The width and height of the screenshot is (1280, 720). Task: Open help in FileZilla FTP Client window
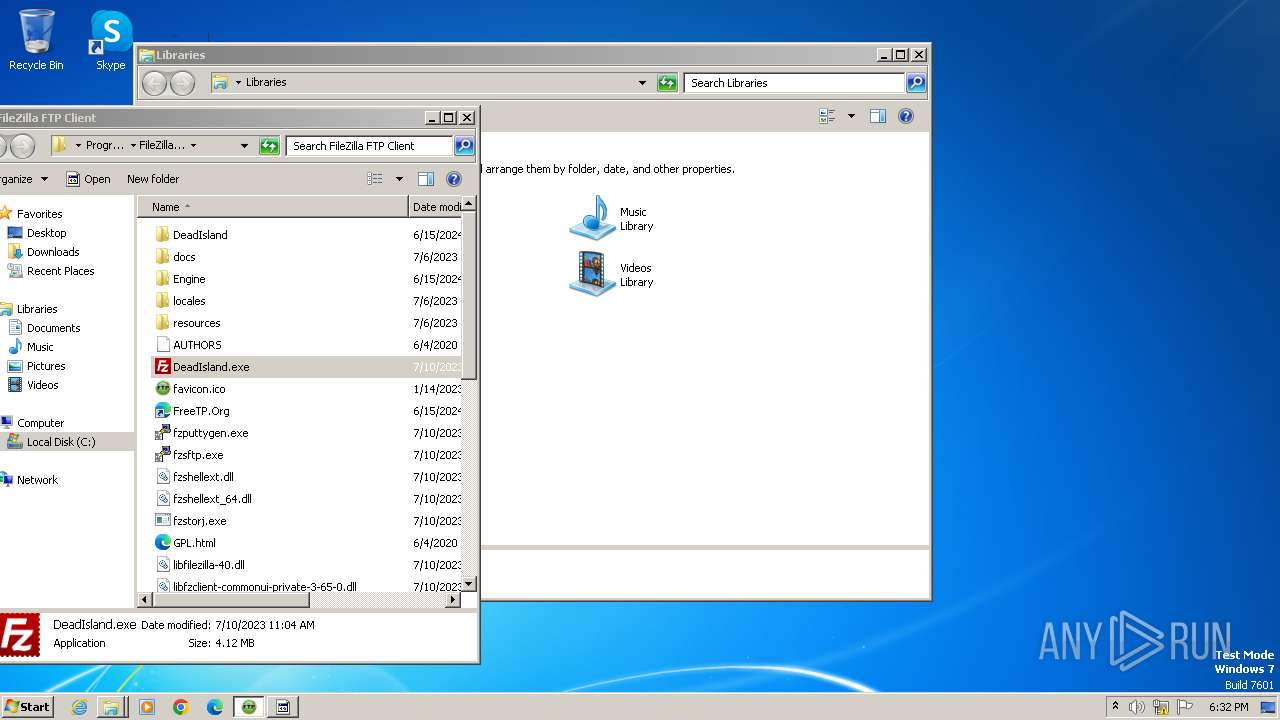454,179
